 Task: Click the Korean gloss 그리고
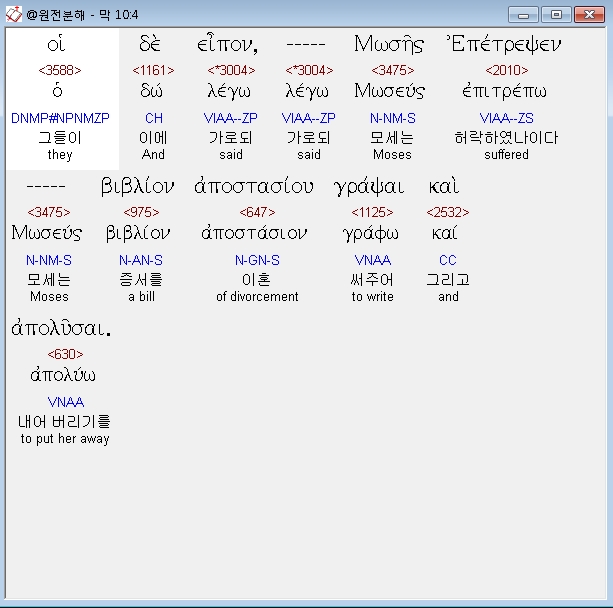coord(448,280)
